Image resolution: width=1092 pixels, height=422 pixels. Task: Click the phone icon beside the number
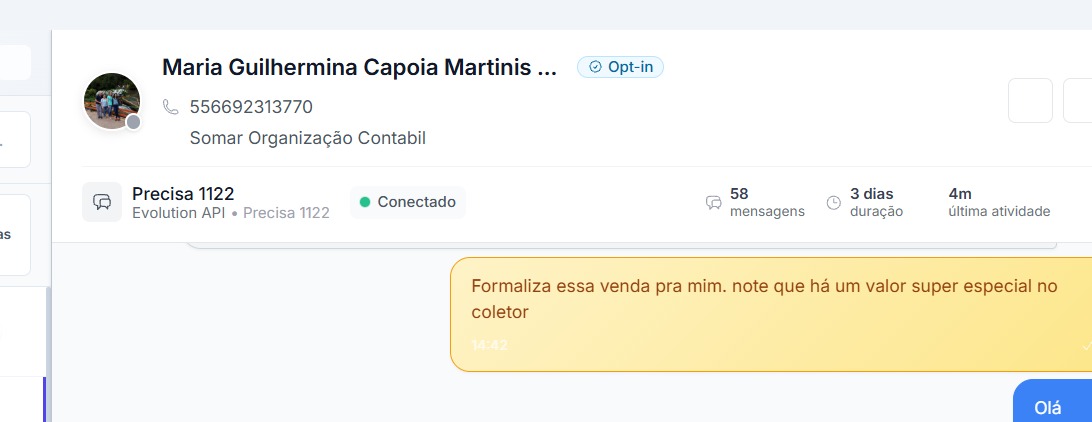pyautogui.click(x=171, y=107)
